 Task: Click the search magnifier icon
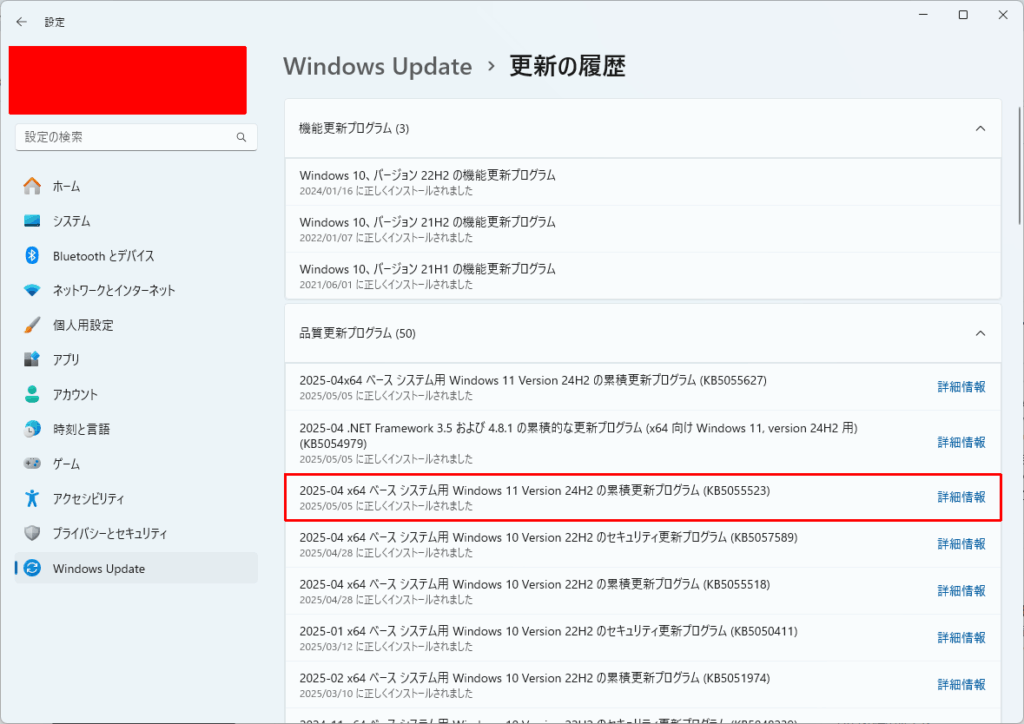pyautogui.click(x=242, y=137)
